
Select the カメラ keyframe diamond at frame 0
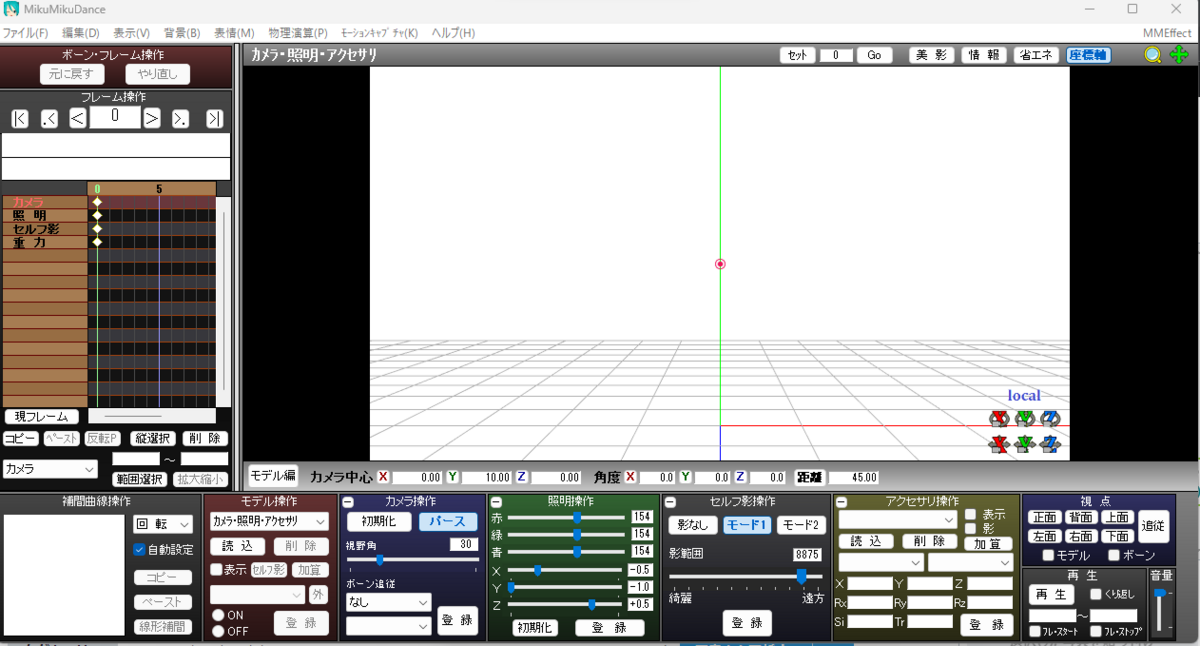click(x=97, y=202)
